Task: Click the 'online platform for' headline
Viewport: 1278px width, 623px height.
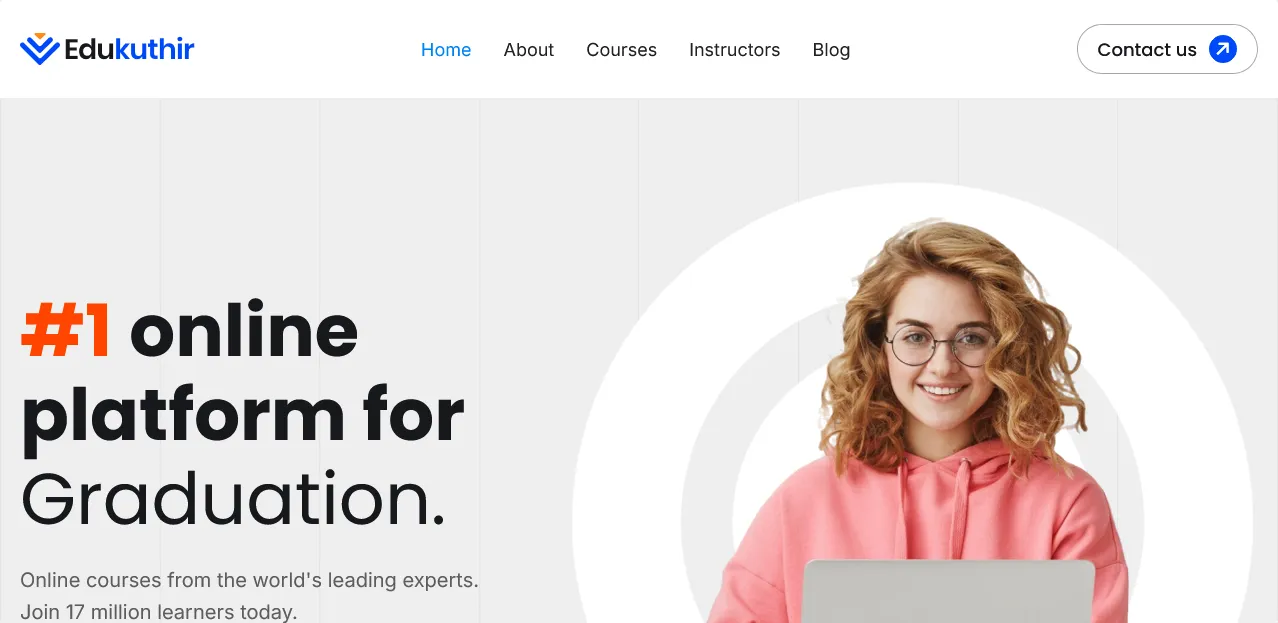Action: [243, 373]
